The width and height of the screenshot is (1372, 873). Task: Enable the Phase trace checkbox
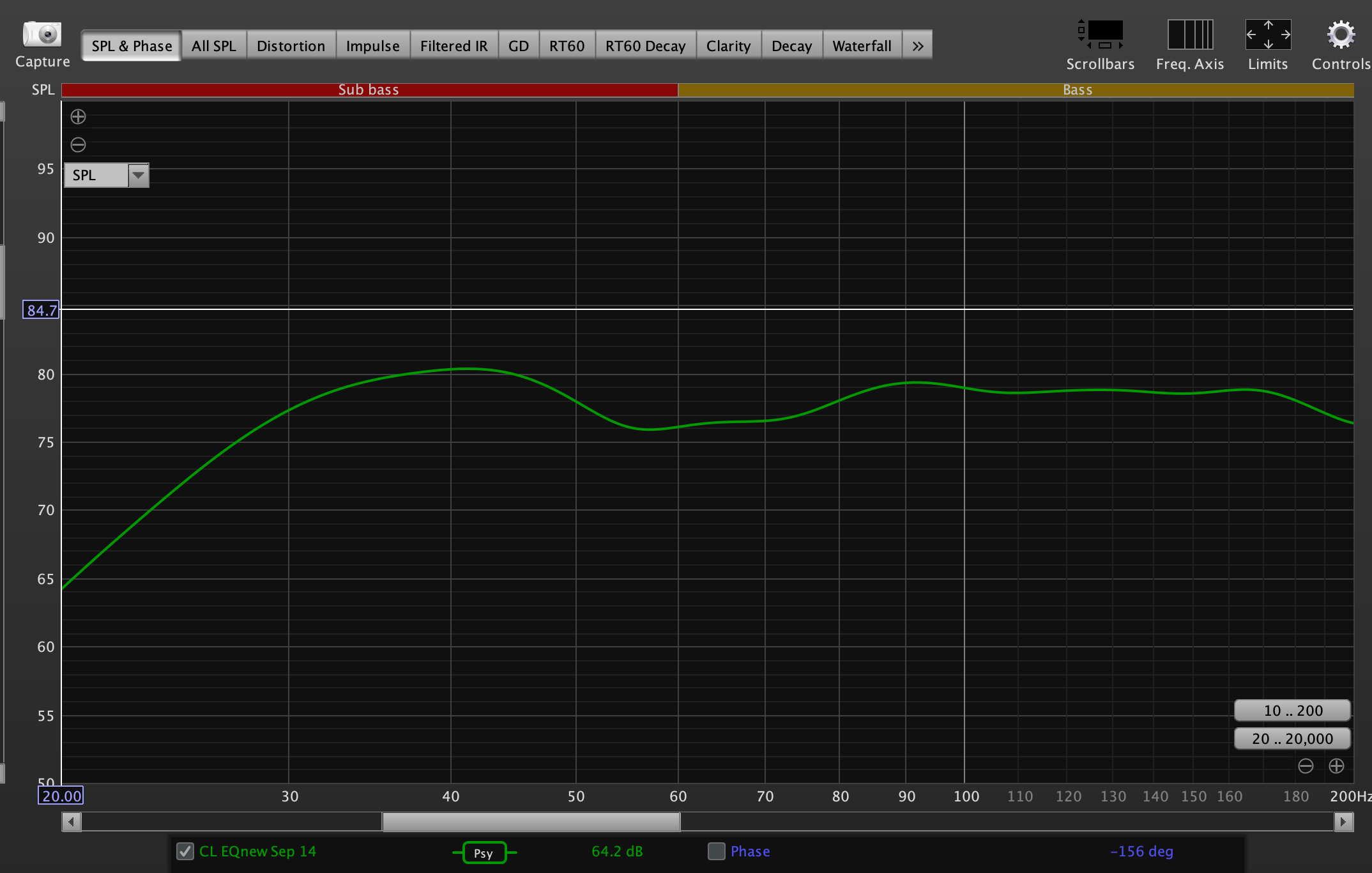pos(717,851)
